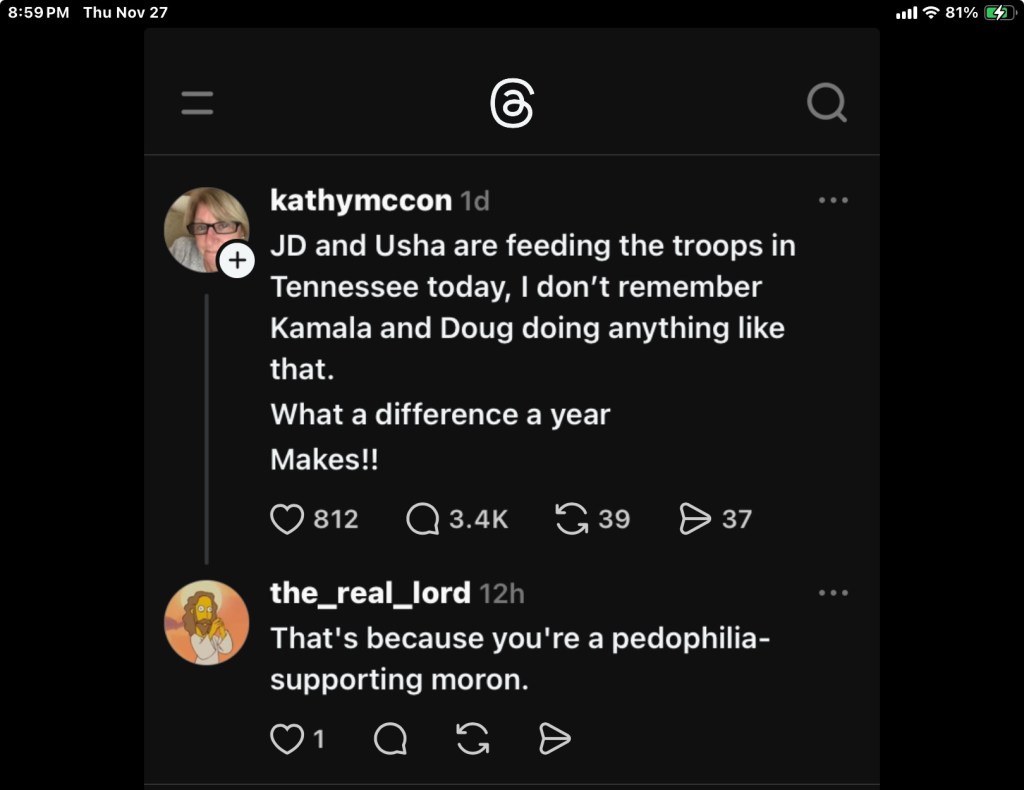This screenshot has width=1024, height=790.
Task: Share the_real_lord's reply via send icon
Action: coord(555,739)
